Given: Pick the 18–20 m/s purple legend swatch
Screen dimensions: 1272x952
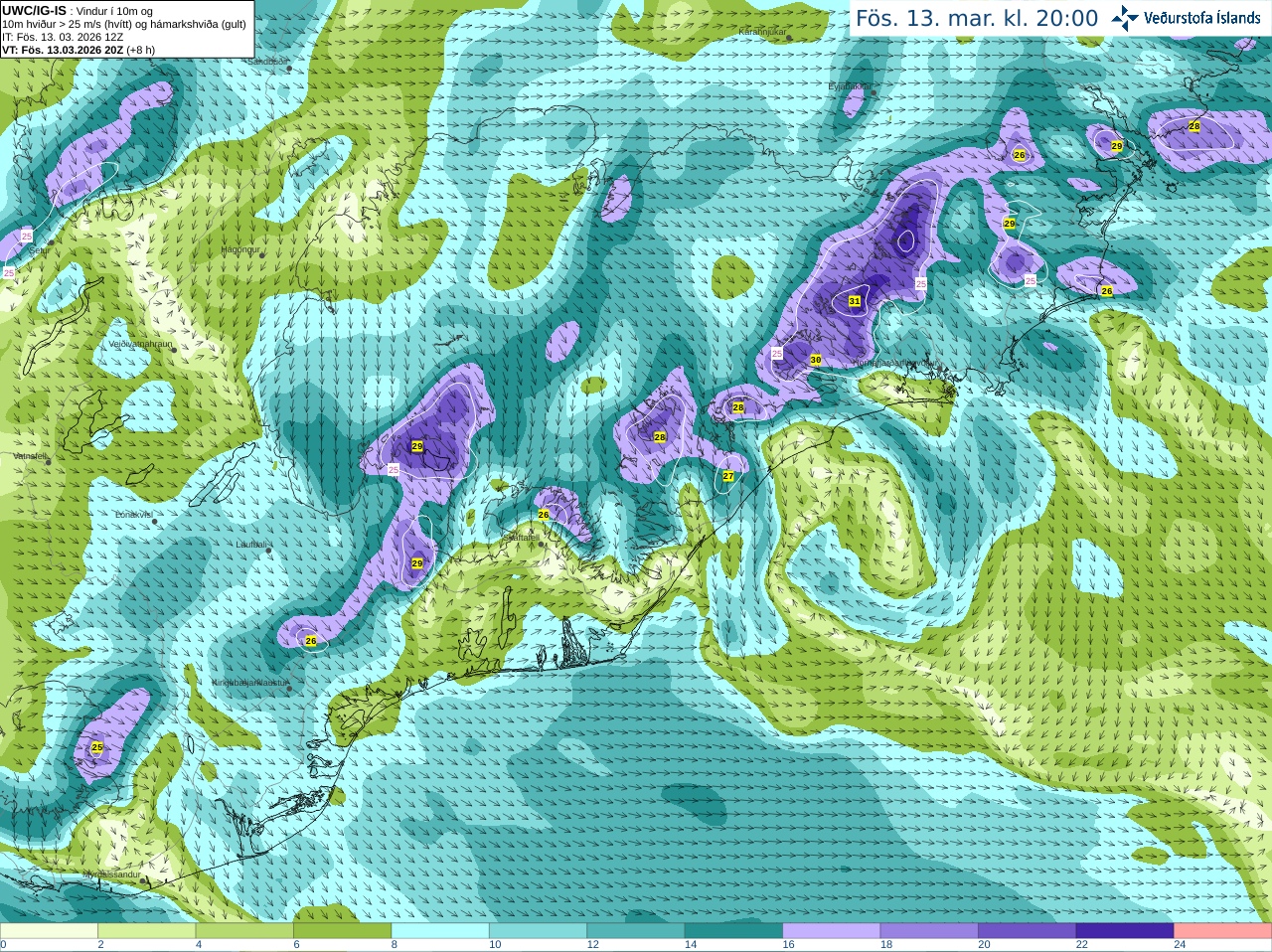Looking at the screenshot, I should [929, 931].
